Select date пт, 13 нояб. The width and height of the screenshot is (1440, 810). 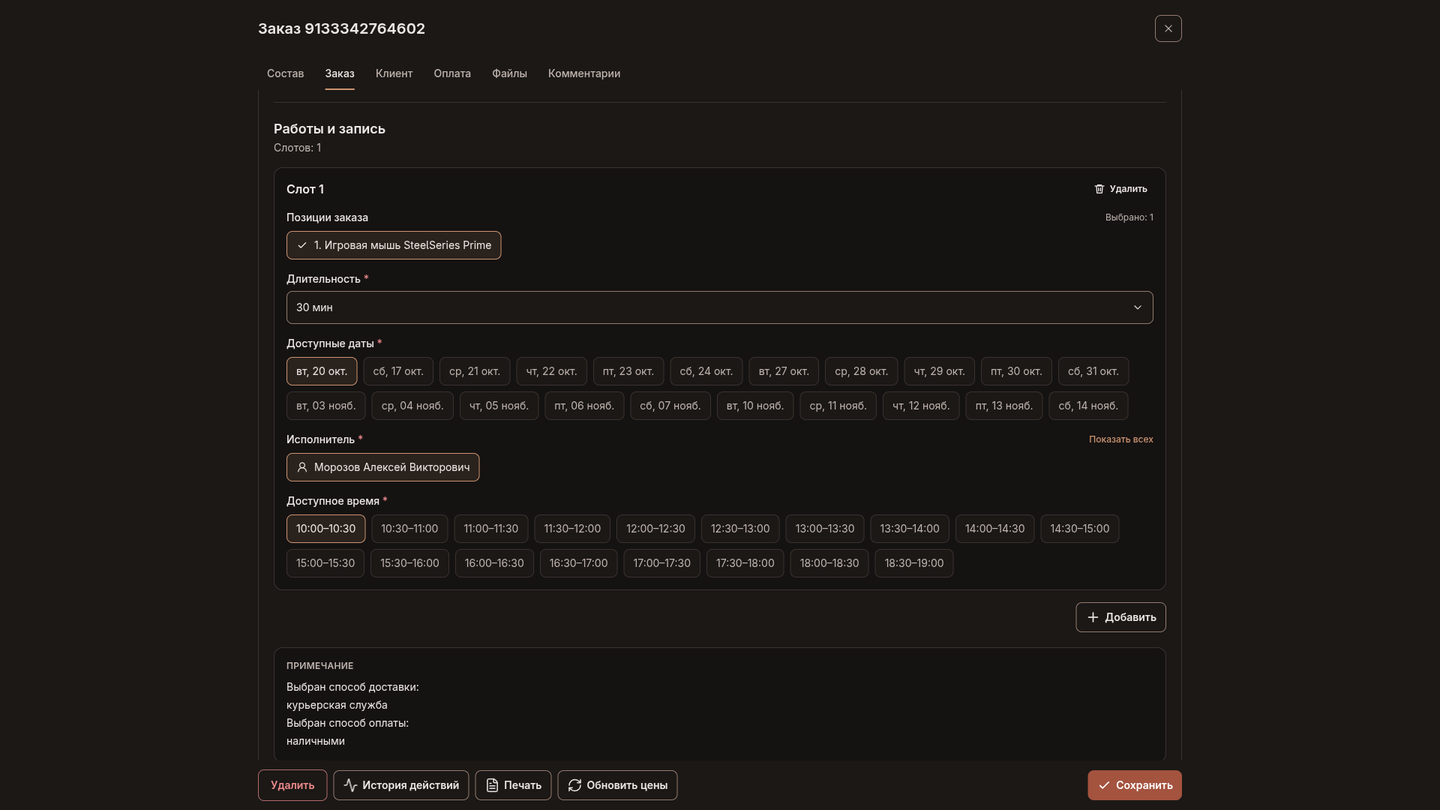coord(1004,406)
